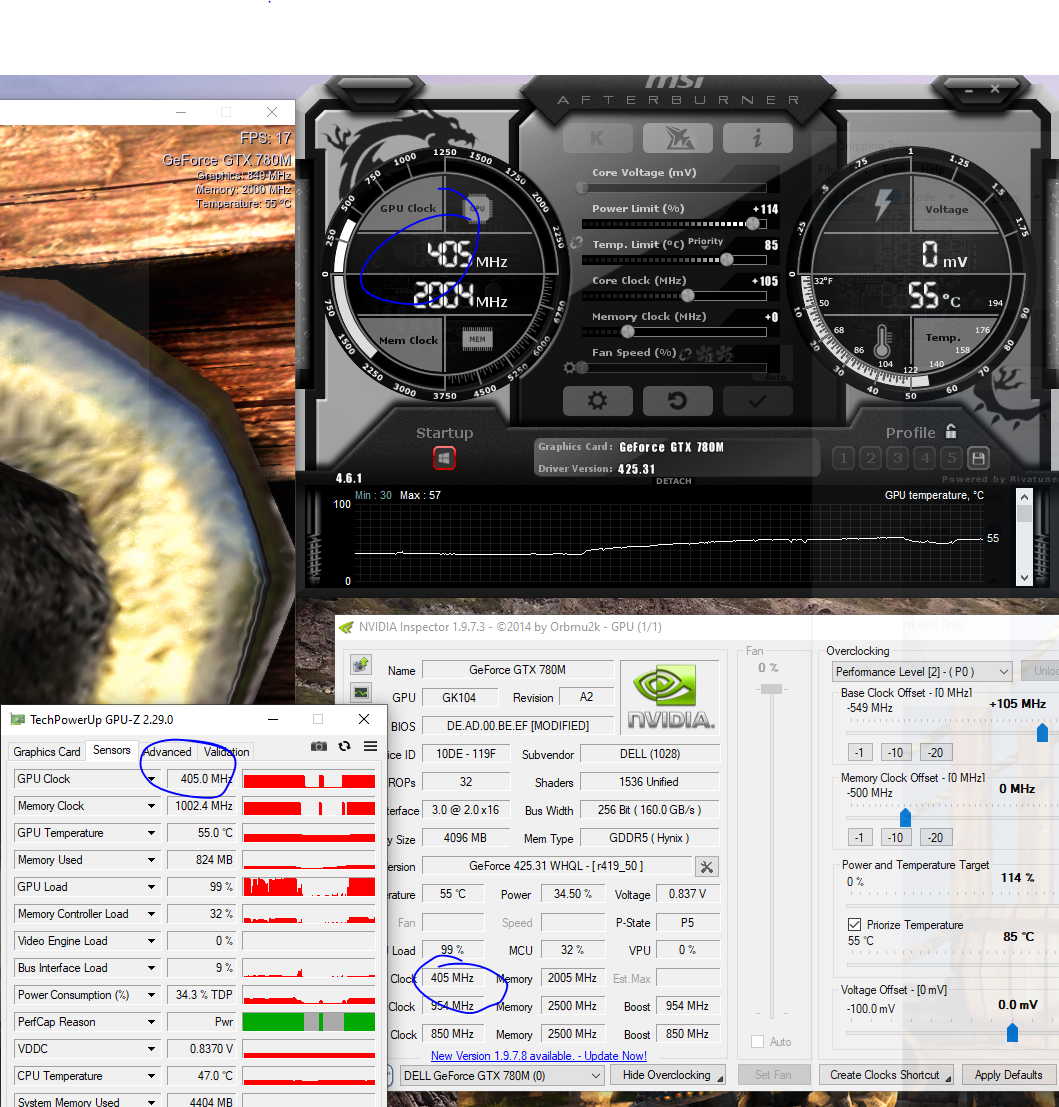
Task: Adjust the Power Limit (%) slider
Action: pyautogui.click(x=753, y=224)
